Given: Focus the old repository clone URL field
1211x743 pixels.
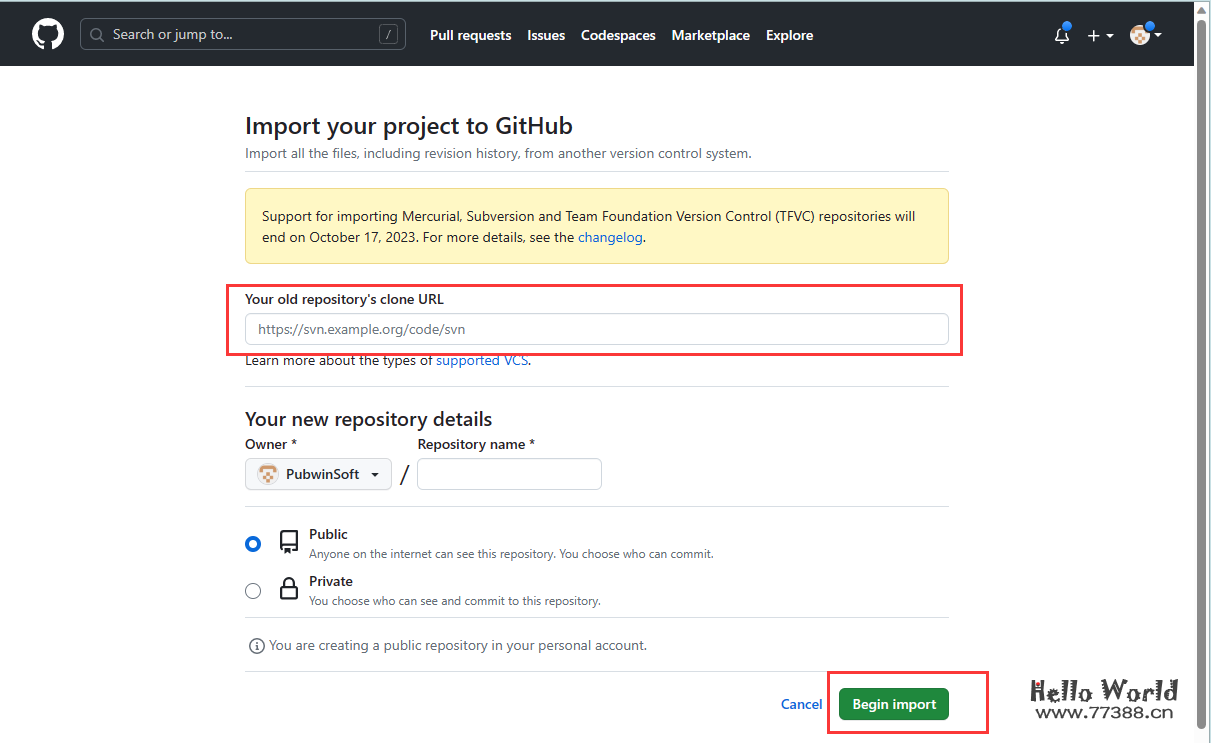Looking at the screenshot, I should click(596, 329).
